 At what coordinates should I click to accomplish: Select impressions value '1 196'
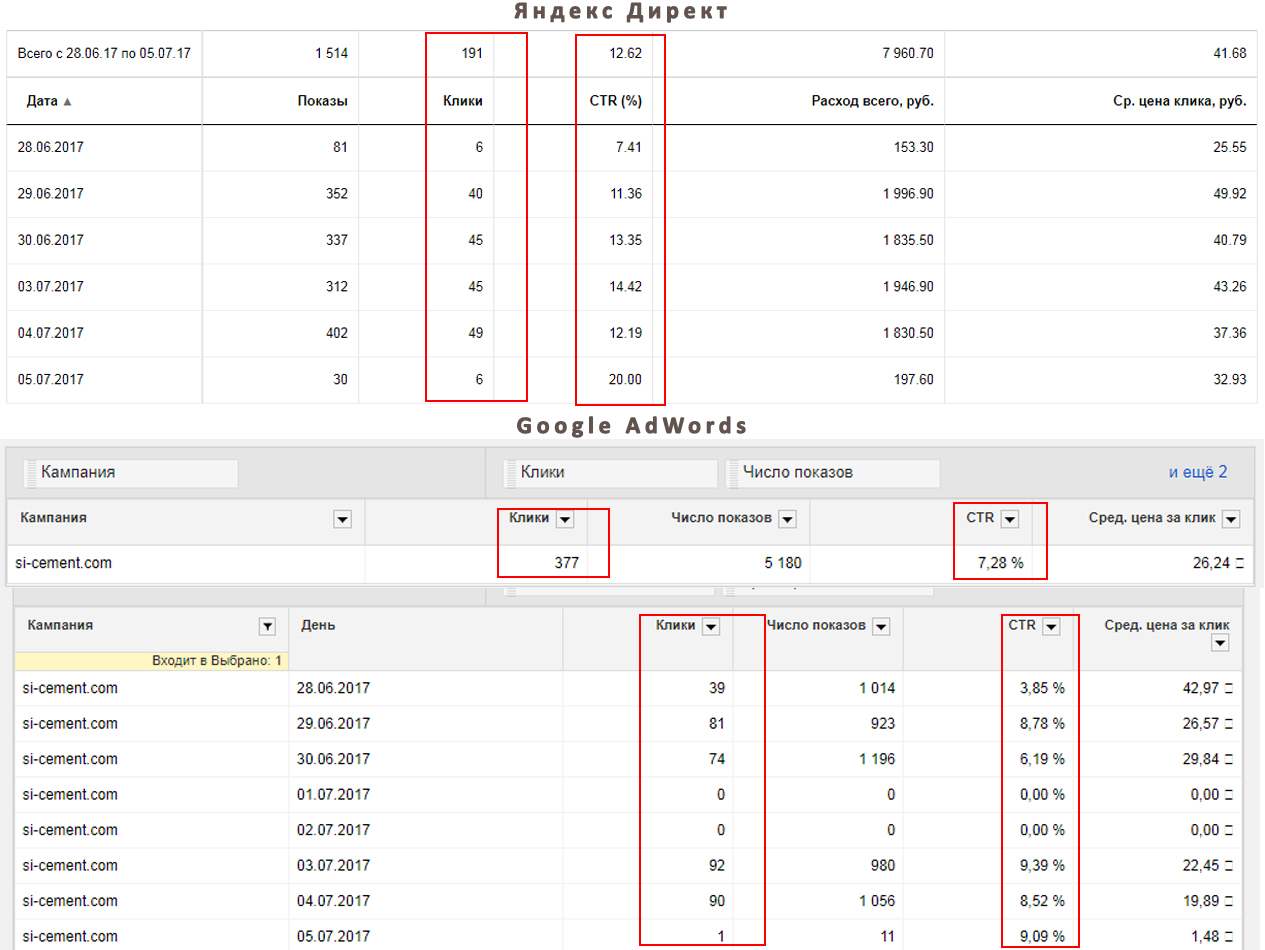click(876, 759)
